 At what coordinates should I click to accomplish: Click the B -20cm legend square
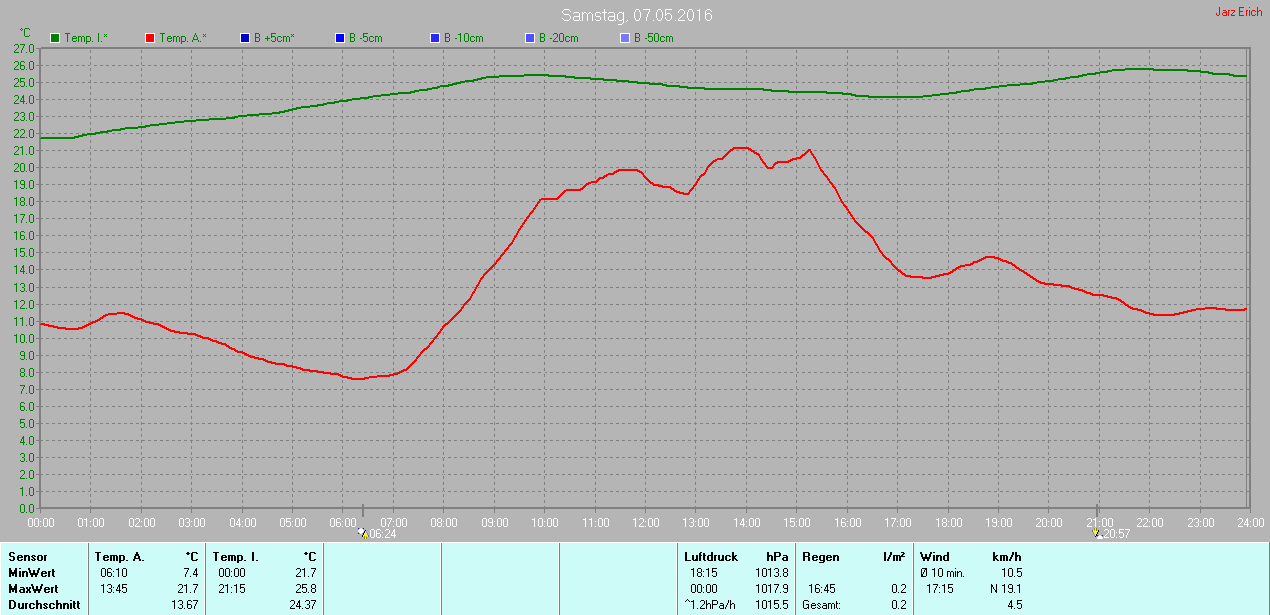(530, 38)
